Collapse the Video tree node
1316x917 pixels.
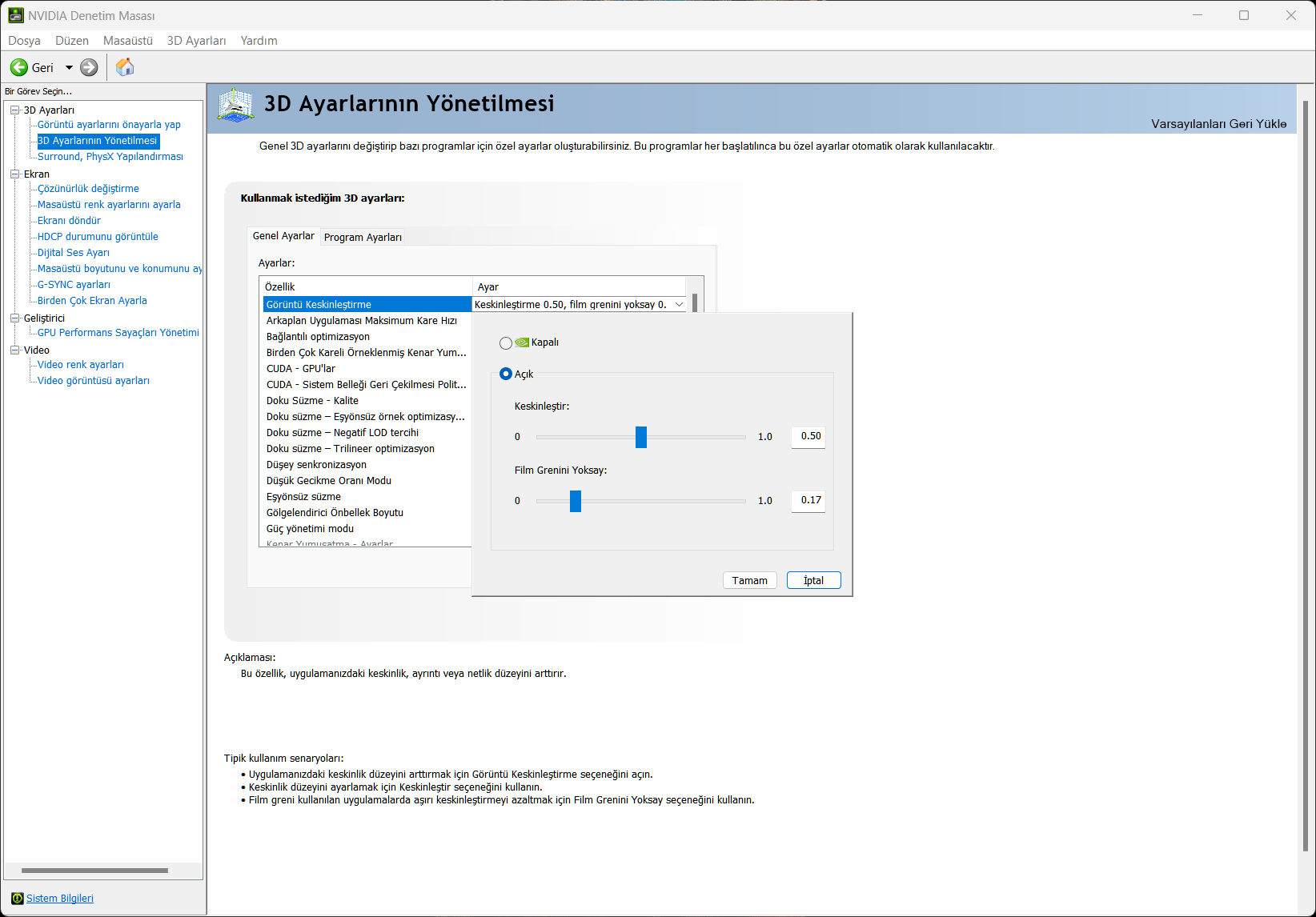[15, 350]
